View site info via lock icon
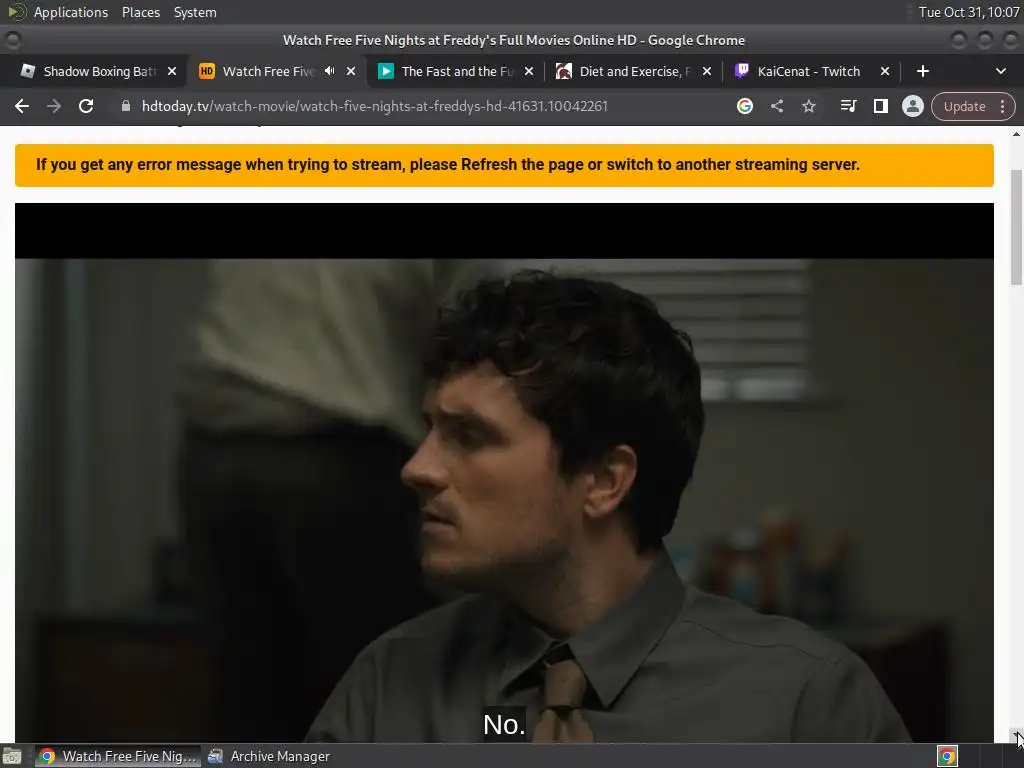This screenshot has height=768, width=1024. [126, 106]
